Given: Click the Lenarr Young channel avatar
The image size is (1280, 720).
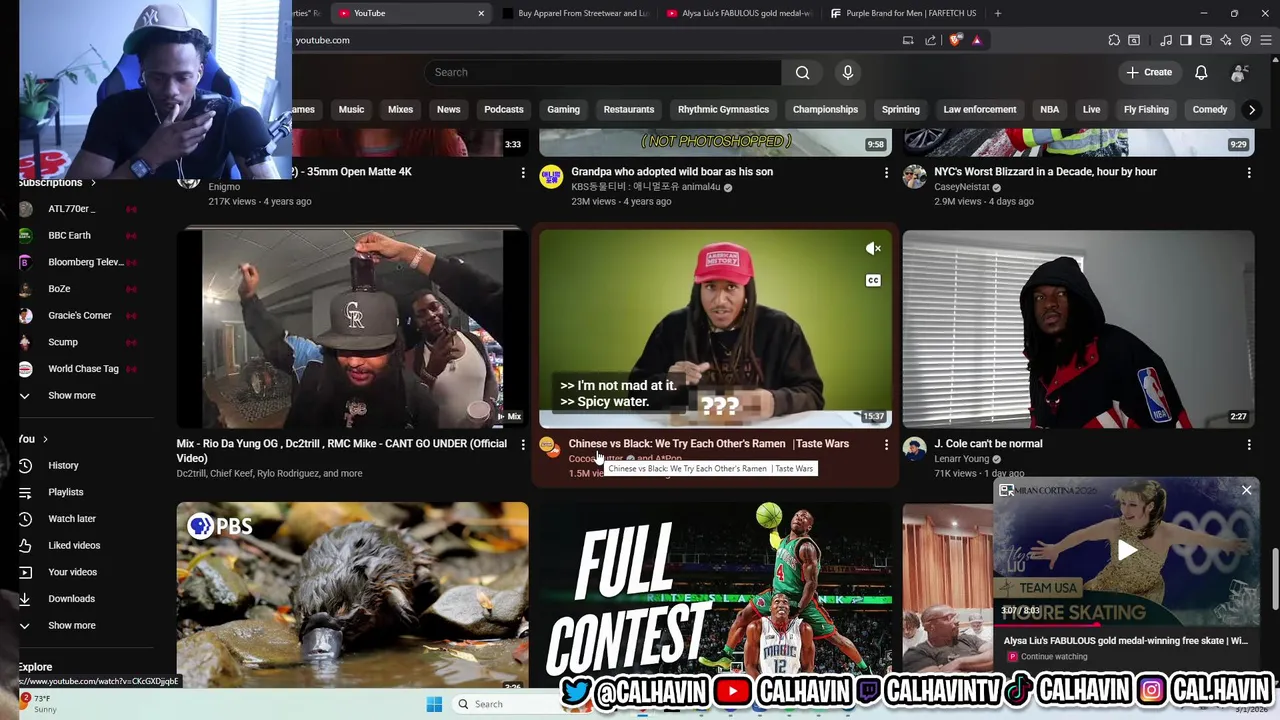Looking at the screenshot, I should click(914, 448).
